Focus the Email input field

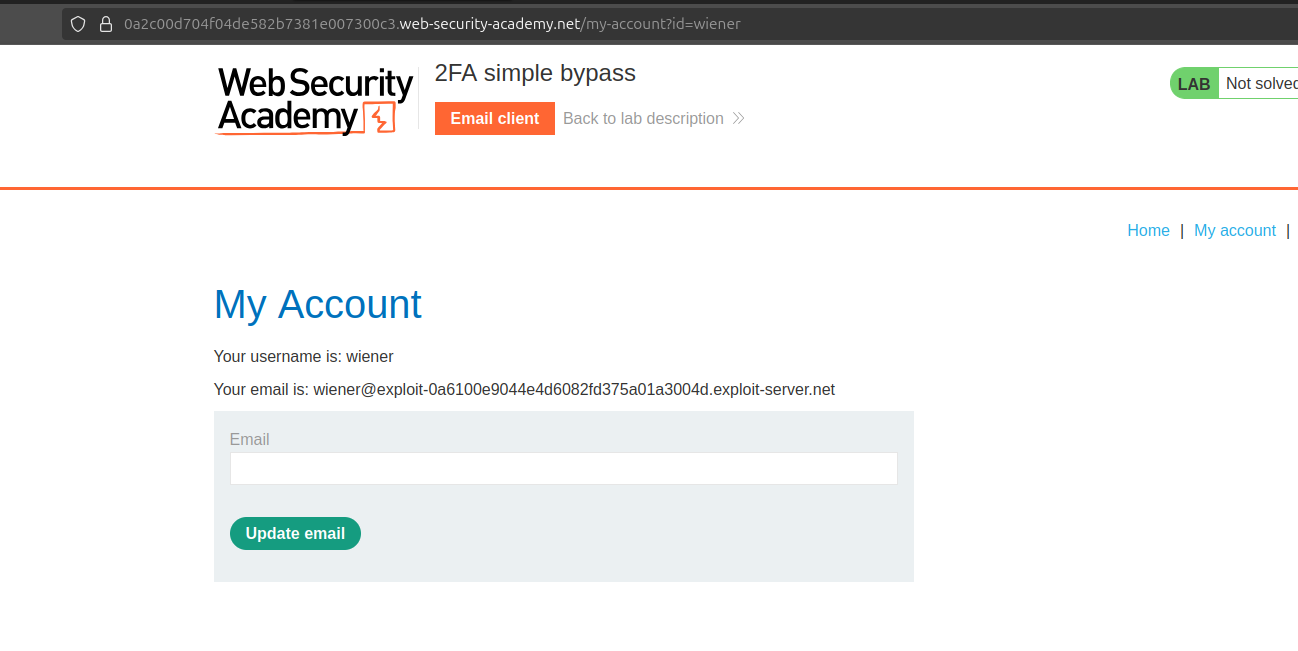(x=563, y=469)
